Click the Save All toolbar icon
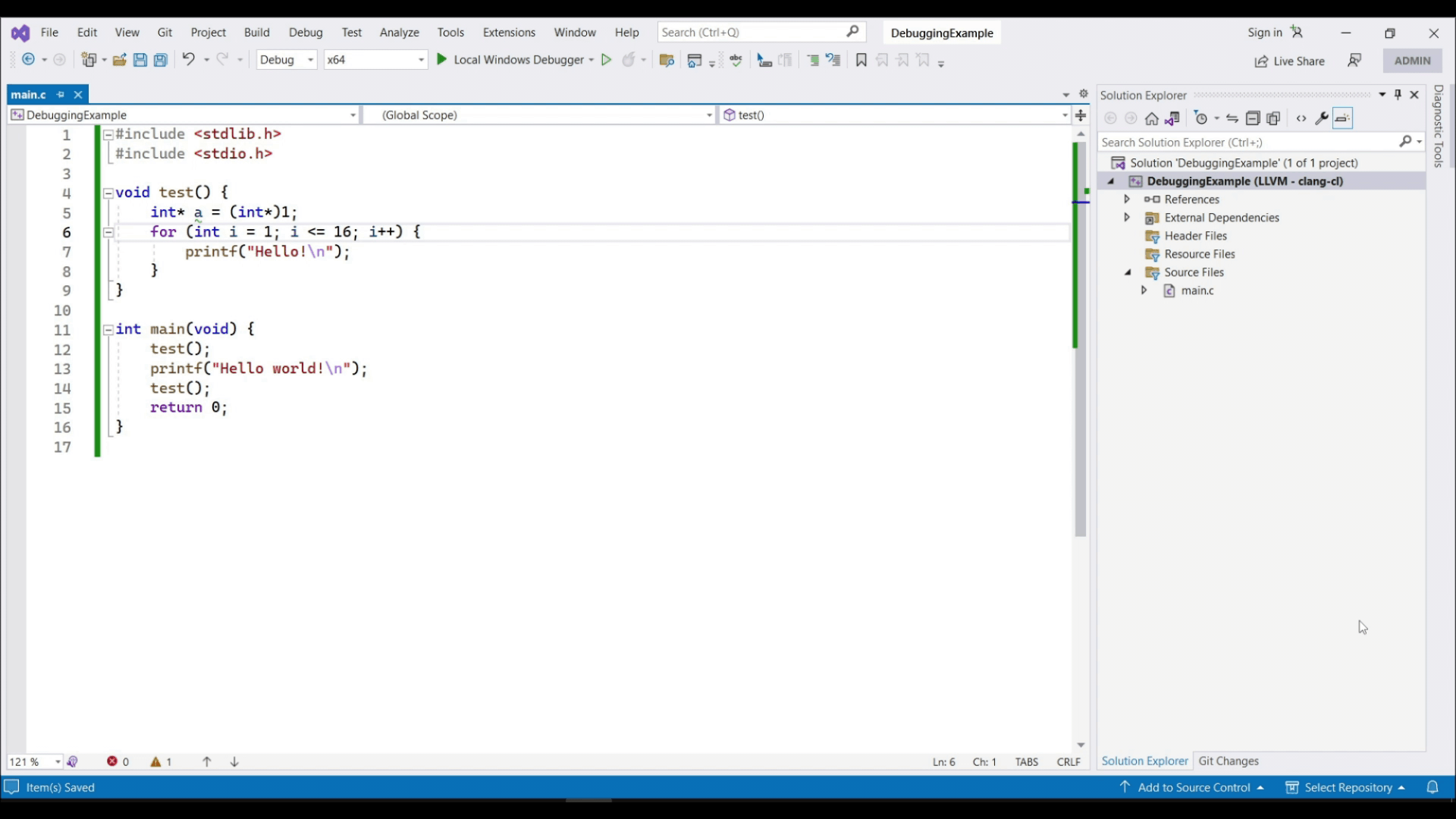The width and height of the screenshot is (1456, 819). point(160,60)
